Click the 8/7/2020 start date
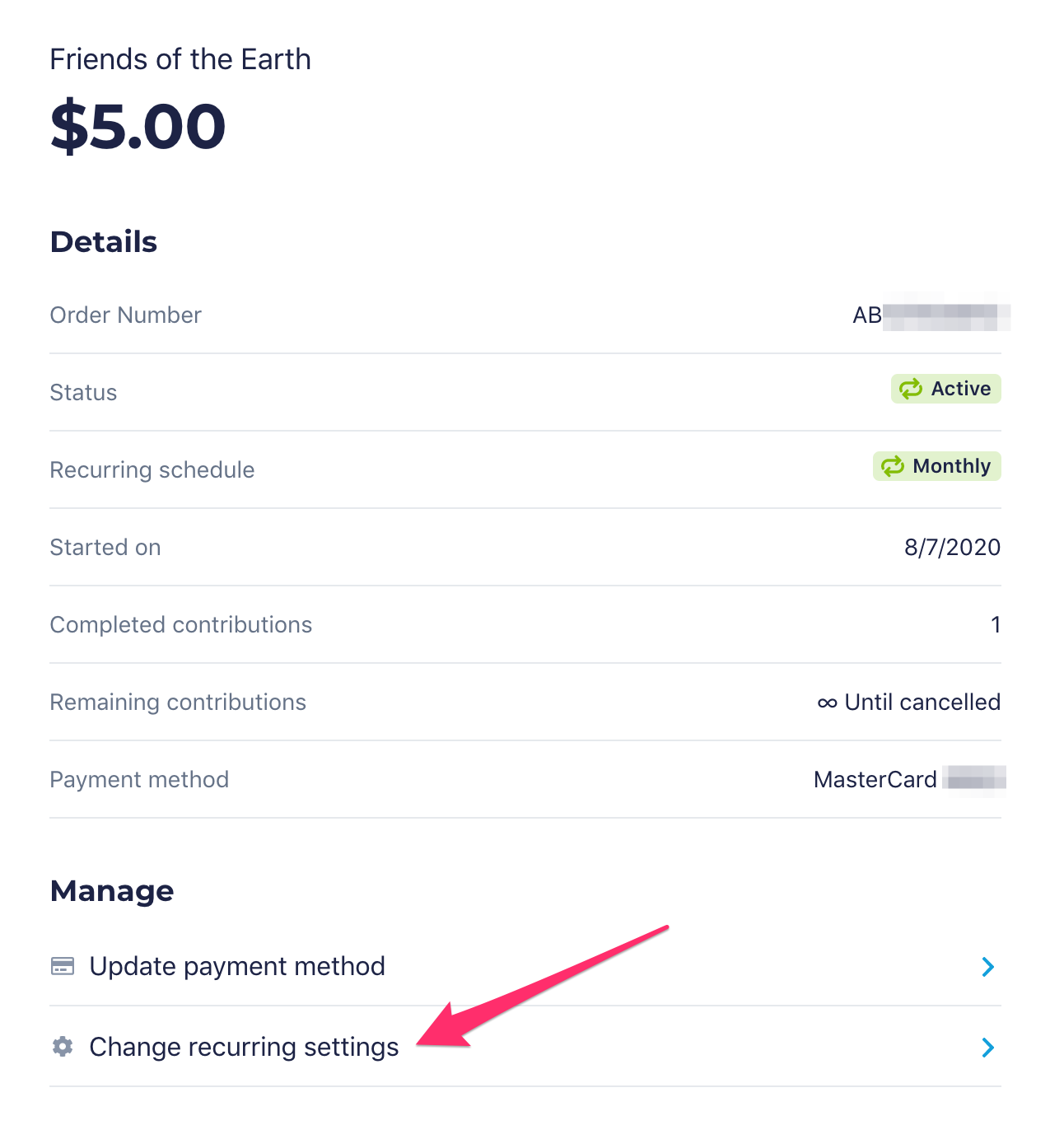This screenshot has height=1125, width=1064. 953,548
